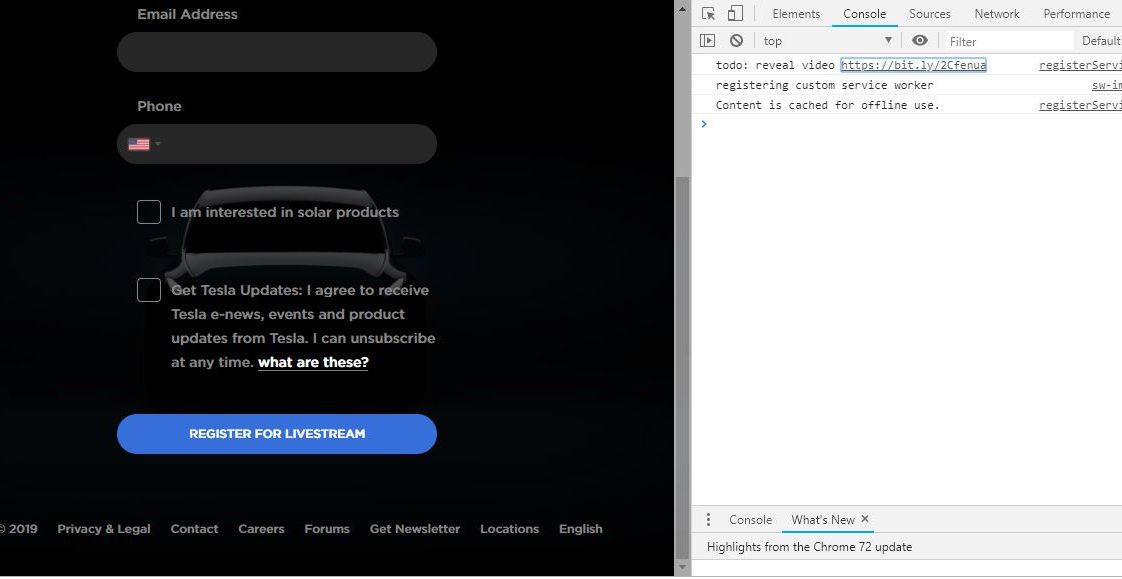
Task: Check the solar products interest checkbox
Action: click(149, 212)
